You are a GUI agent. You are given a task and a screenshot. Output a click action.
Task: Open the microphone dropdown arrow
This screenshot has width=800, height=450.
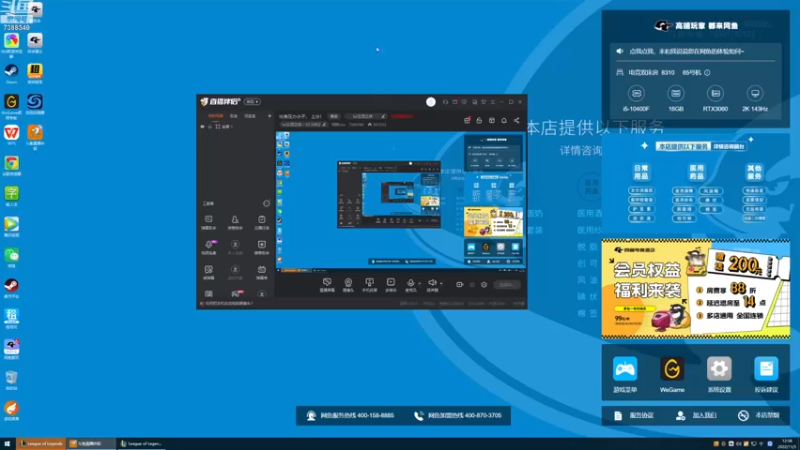coord(420,284)
